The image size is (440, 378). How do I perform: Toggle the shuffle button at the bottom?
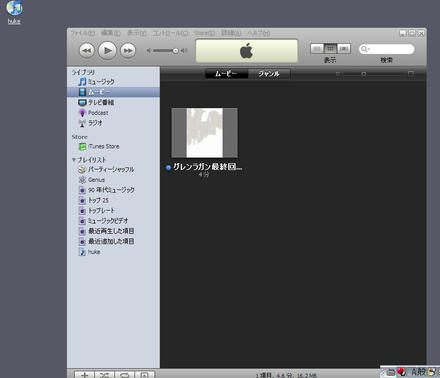(105, 375)
